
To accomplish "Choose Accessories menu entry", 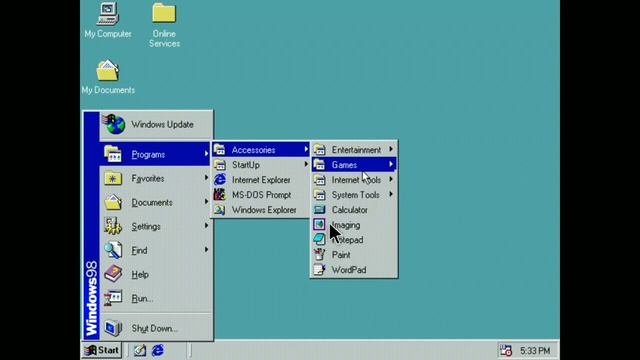I will [260, 150].
